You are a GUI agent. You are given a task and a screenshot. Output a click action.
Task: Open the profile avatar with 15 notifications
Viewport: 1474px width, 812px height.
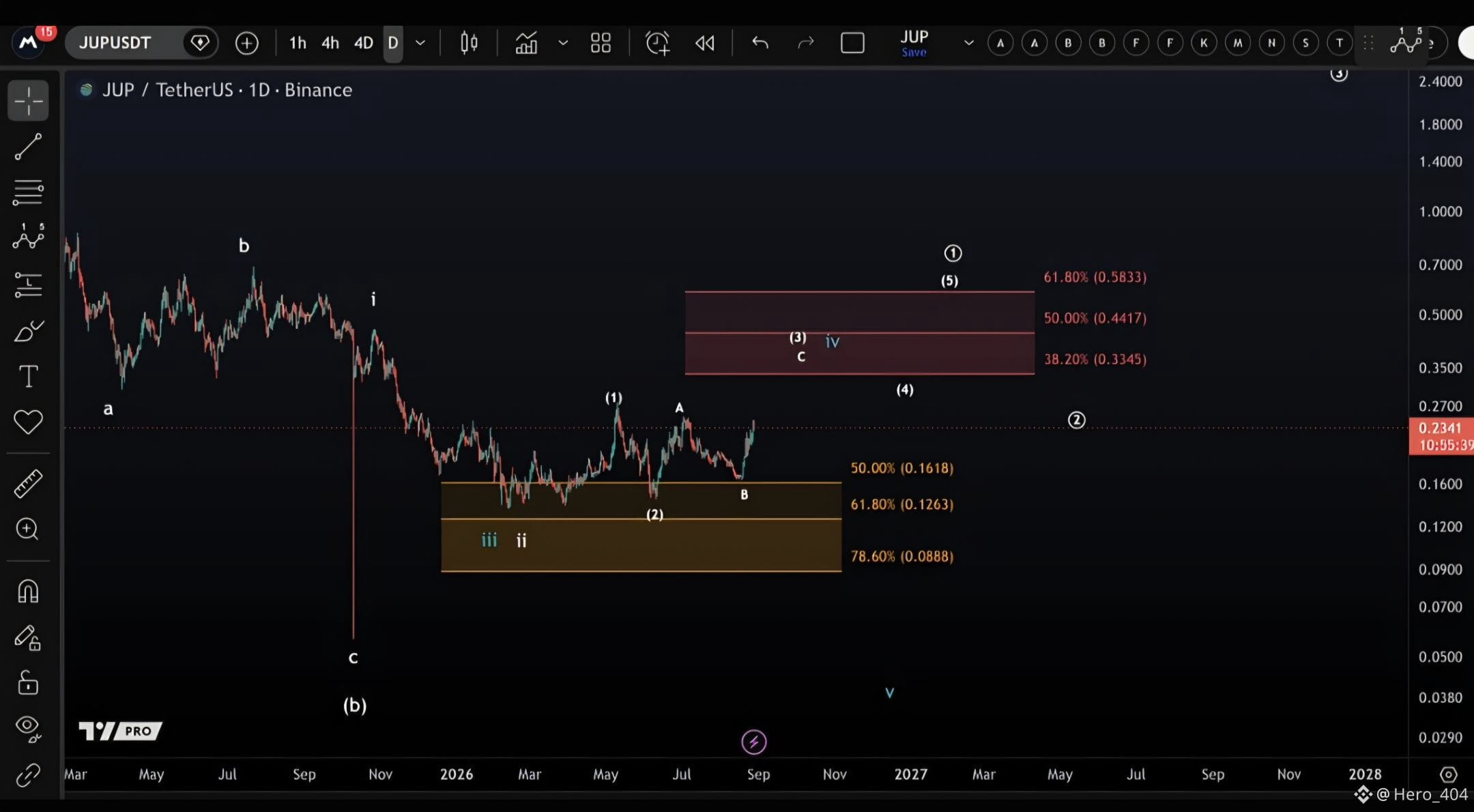tap(29, 42)
